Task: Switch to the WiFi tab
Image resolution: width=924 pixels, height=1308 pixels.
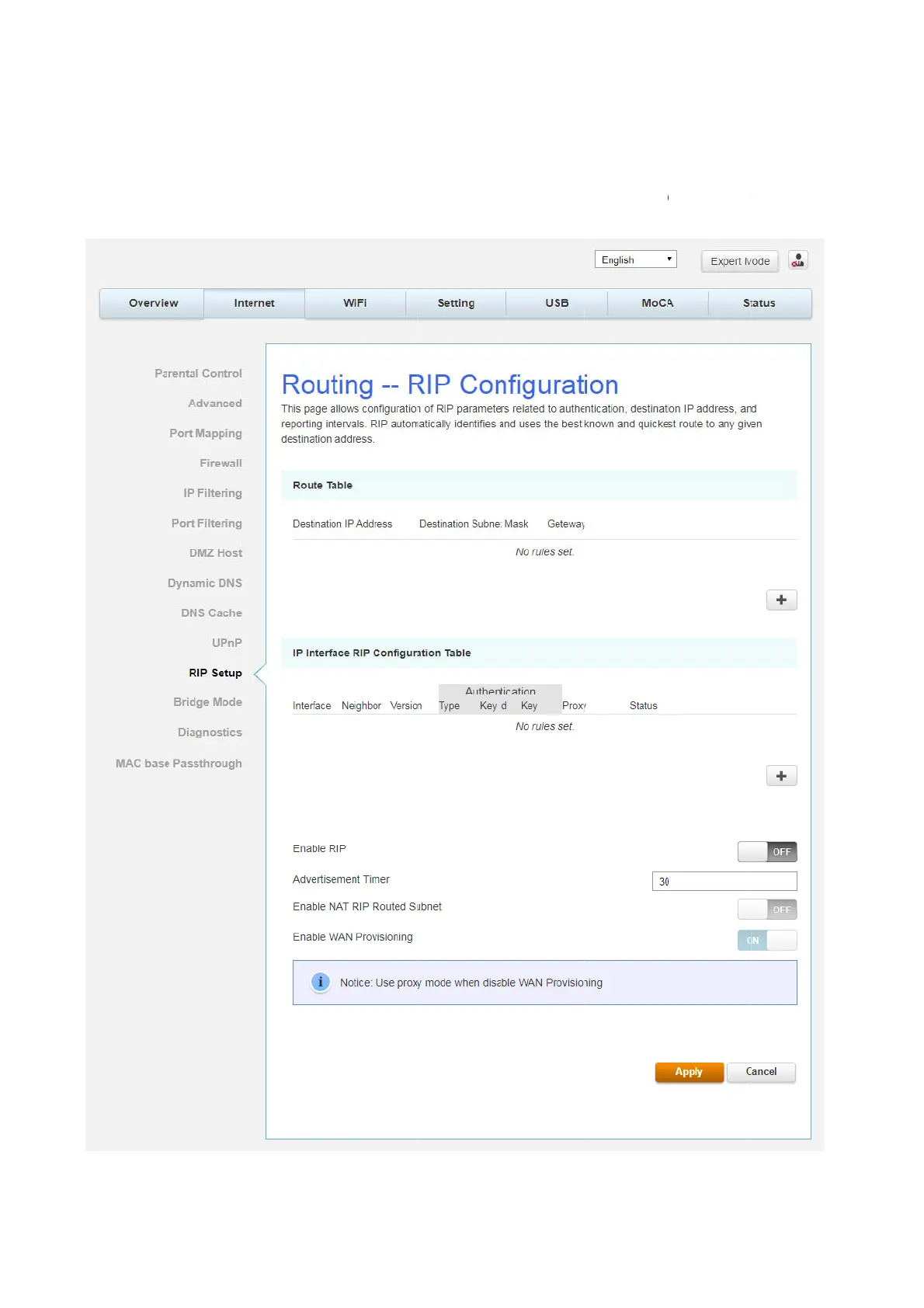Action: (x=355, y=304)
